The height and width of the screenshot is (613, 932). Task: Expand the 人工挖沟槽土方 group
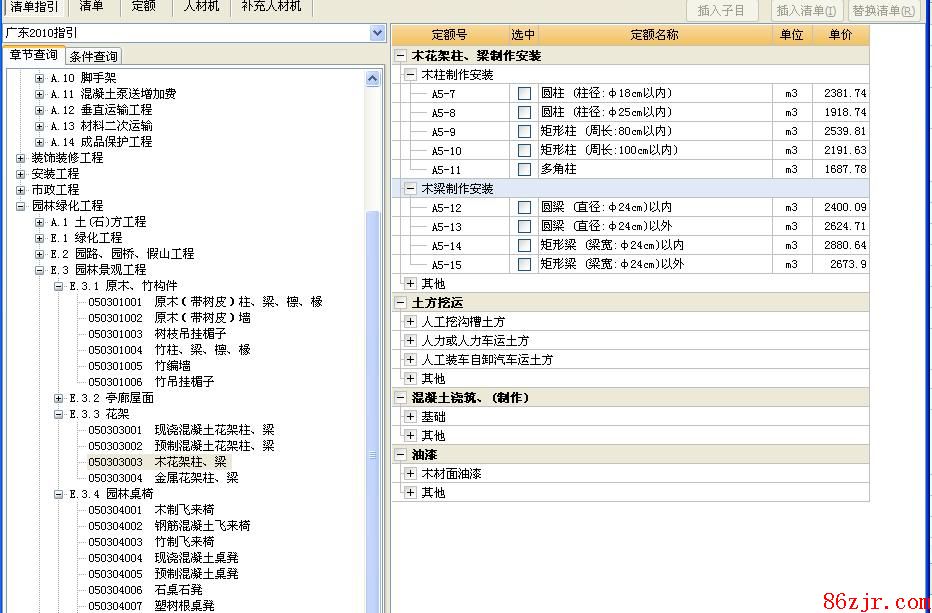pos(410,322)
